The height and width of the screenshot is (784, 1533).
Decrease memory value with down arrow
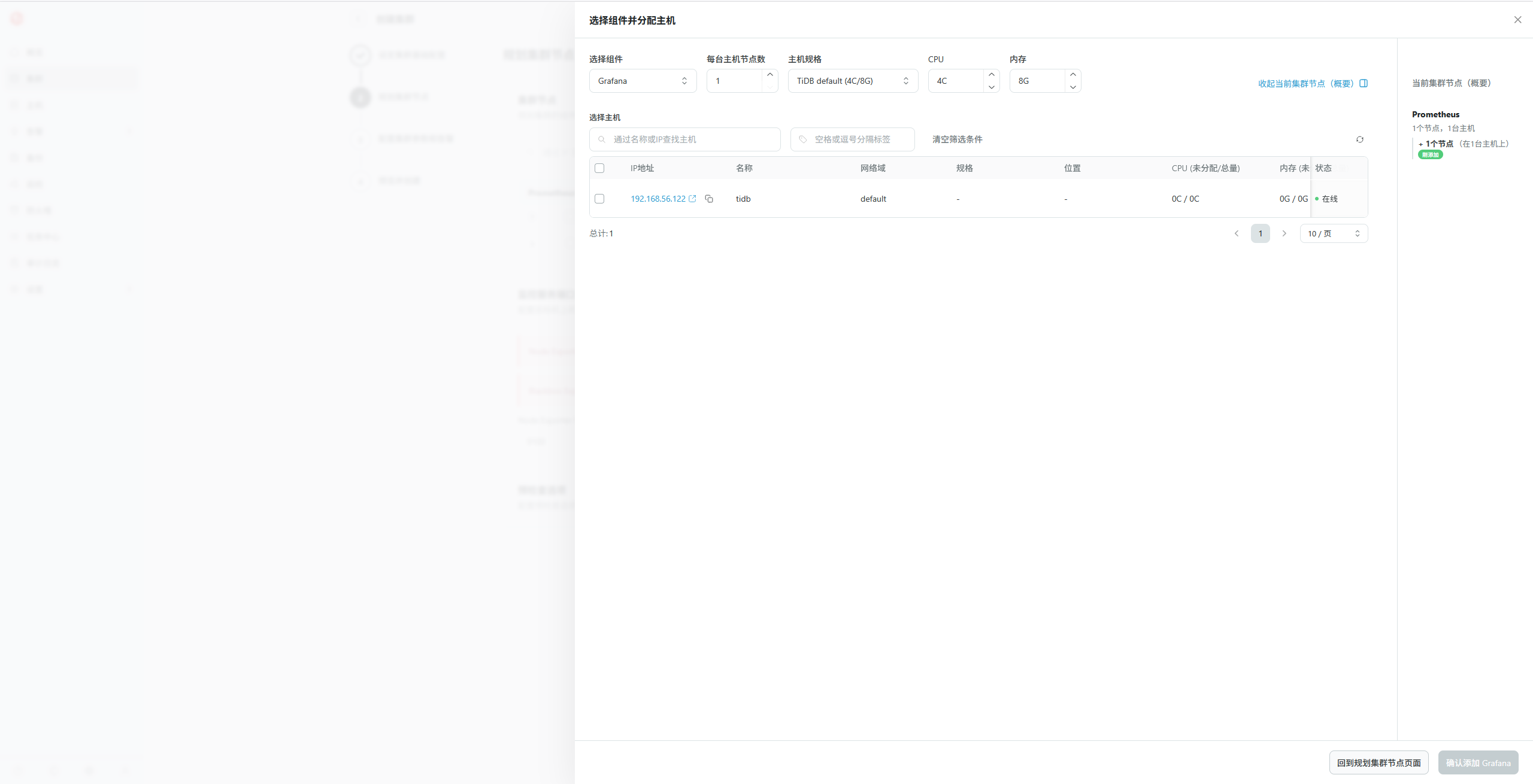(x=1073, y=87)
